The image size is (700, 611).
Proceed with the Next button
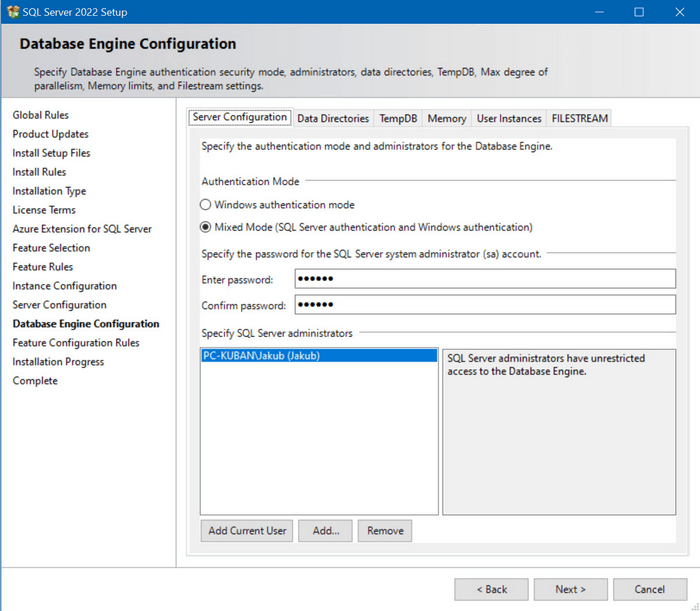click(x=570, y=589)
